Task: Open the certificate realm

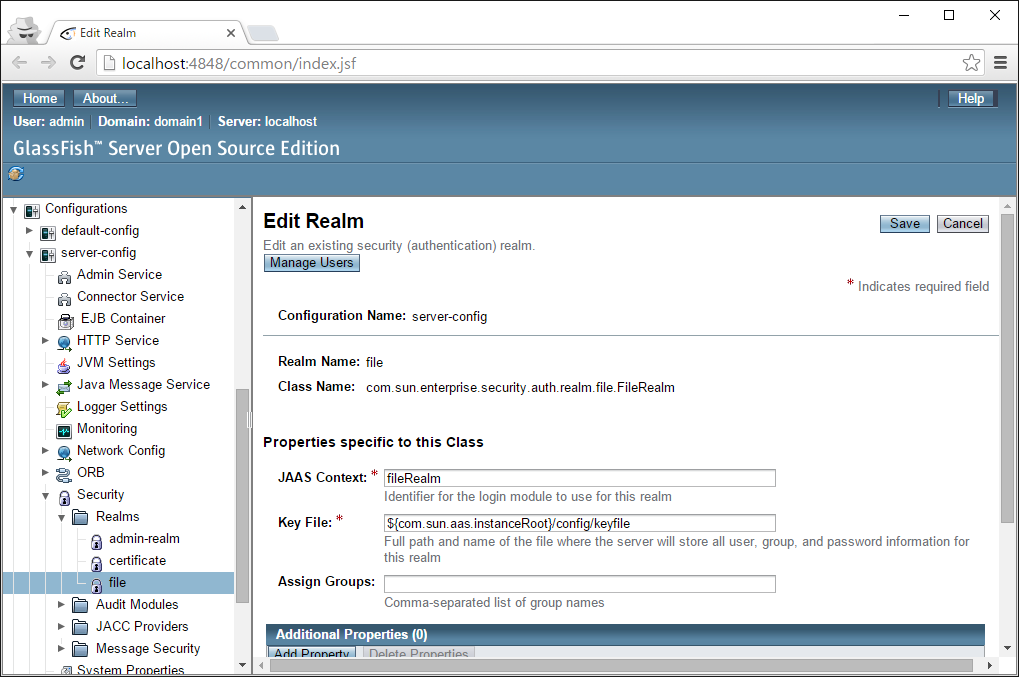Action: [x=137, y=561]
